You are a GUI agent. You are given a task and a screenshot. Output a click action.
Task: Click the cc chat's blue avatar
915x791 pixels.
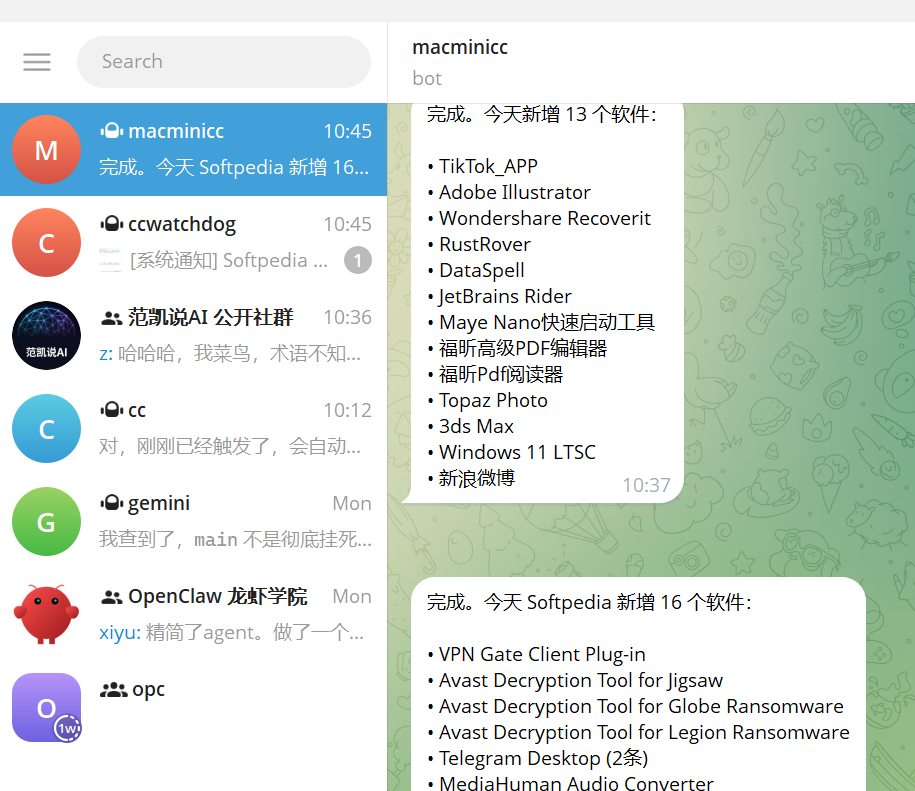(x=46, y=428)
